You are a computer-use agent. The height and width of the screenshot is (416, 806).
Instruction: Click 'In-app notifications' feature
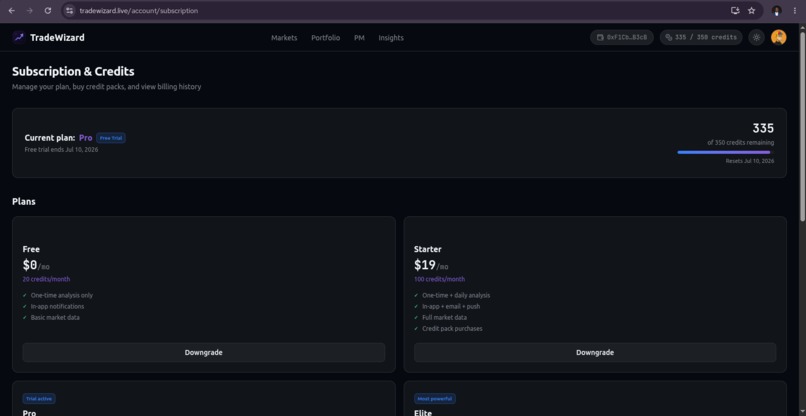[57, 306]
